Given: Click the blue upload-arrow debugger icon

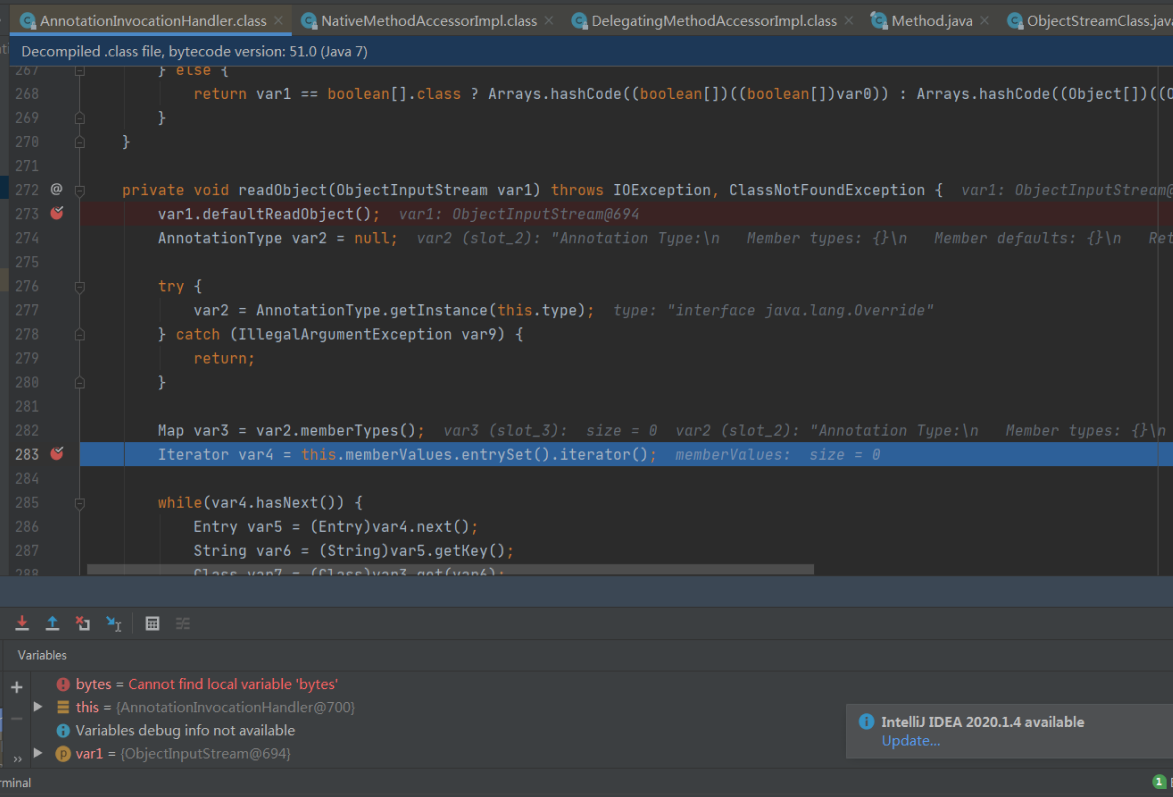Looking at the screenshot, I should [x=52, y=623].
